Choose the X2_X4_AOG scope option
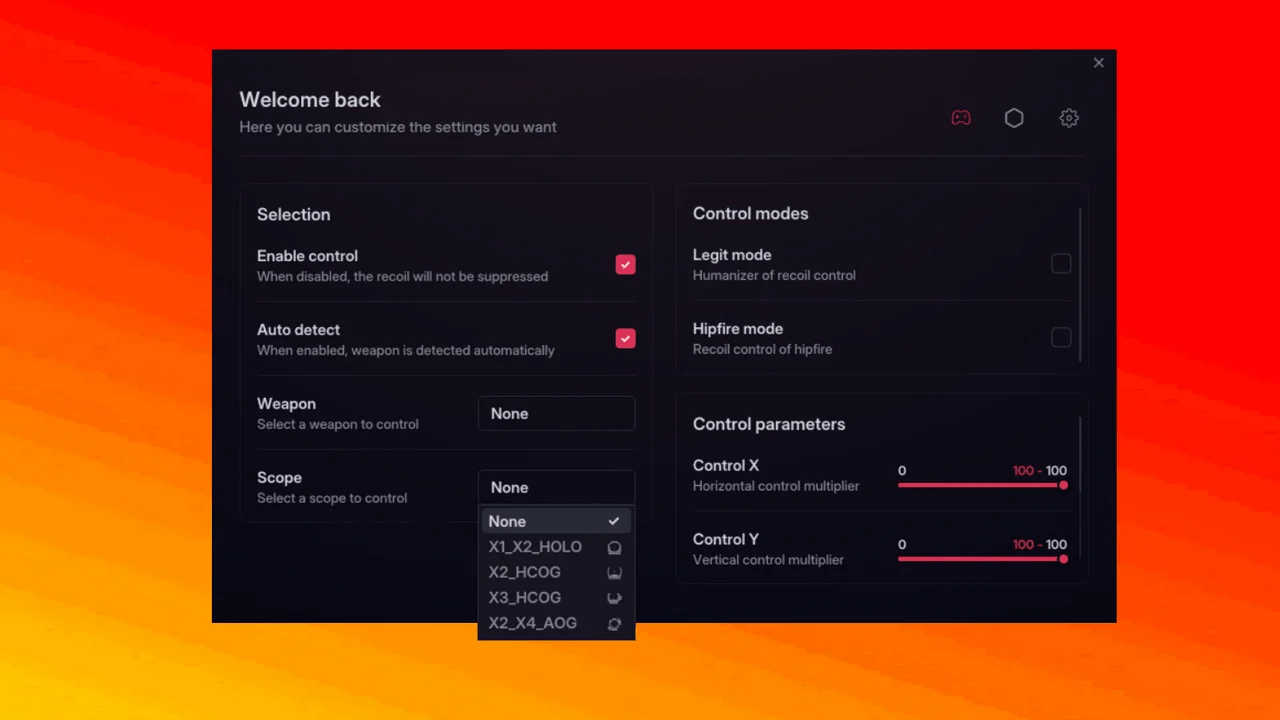The image size is (1280, 720). coord(533,623)
